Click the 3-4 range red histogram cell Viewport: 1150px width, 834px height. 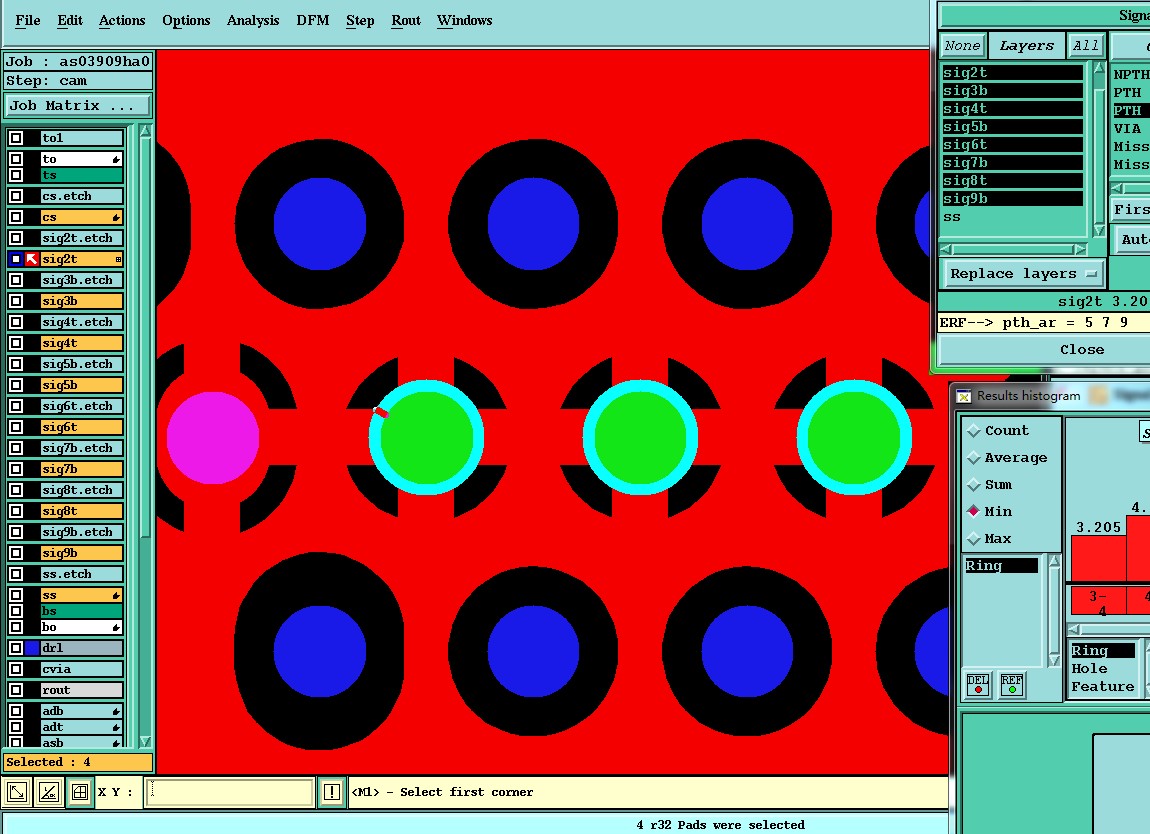coord(1098,601)
